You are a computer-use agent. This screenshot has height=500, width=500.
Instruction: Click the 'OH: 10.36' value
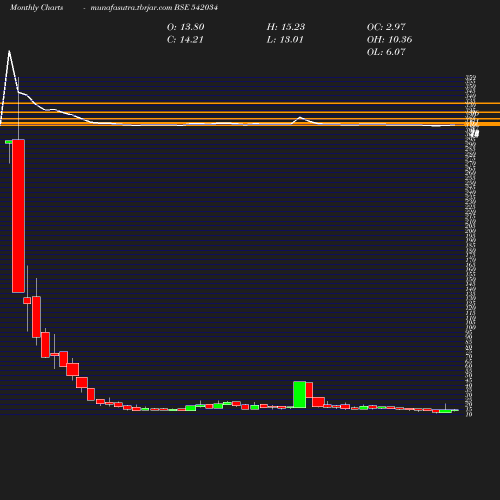coord(390,40)
